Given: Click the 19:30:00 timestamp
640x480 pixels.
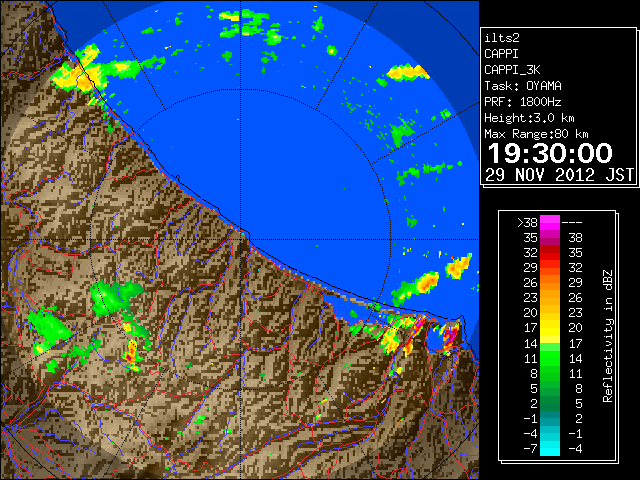Looking at the screenshot, I should [x=550, y=153].
